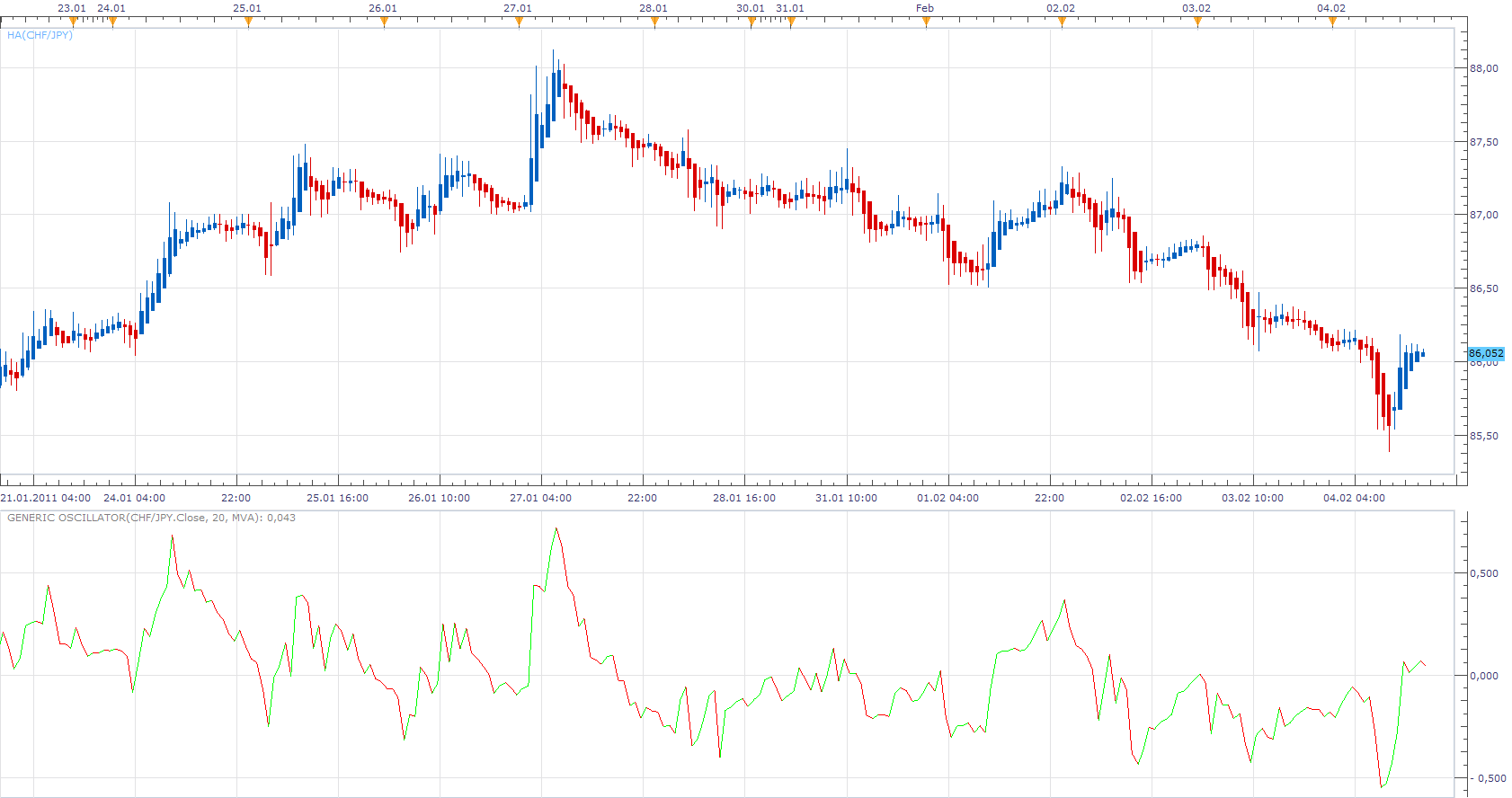Click the 24.01 04:00 time axis label
1512x798 pixels.
point(135,498)
